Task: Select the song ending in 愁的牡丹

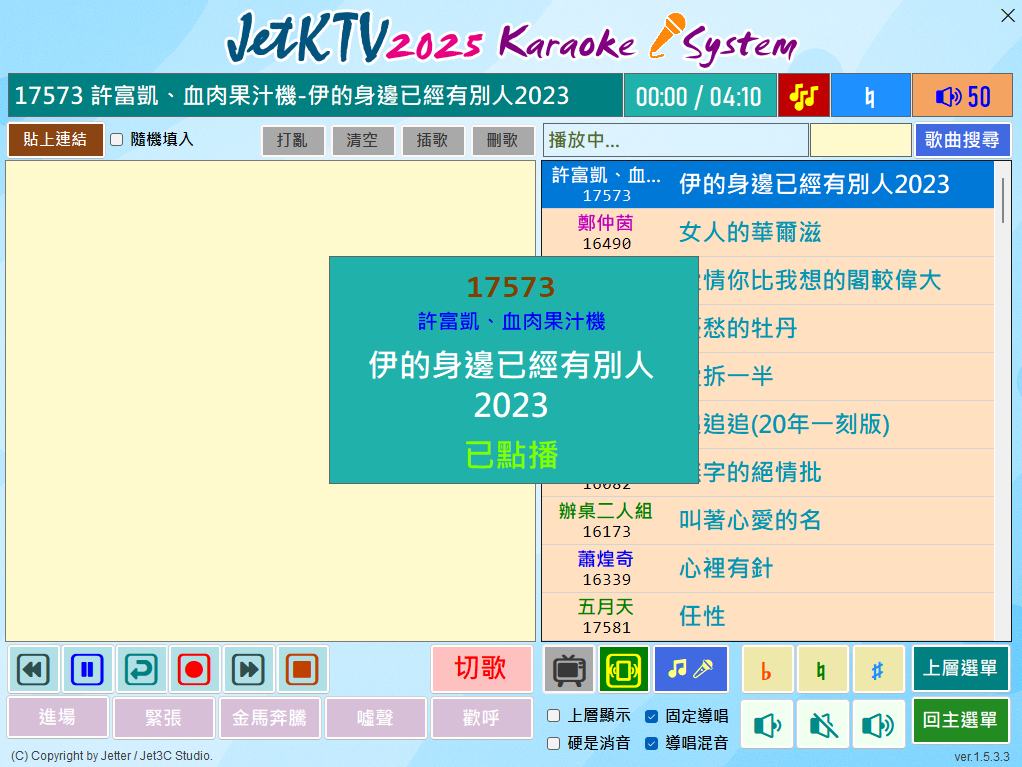Action: pos(846,328)
